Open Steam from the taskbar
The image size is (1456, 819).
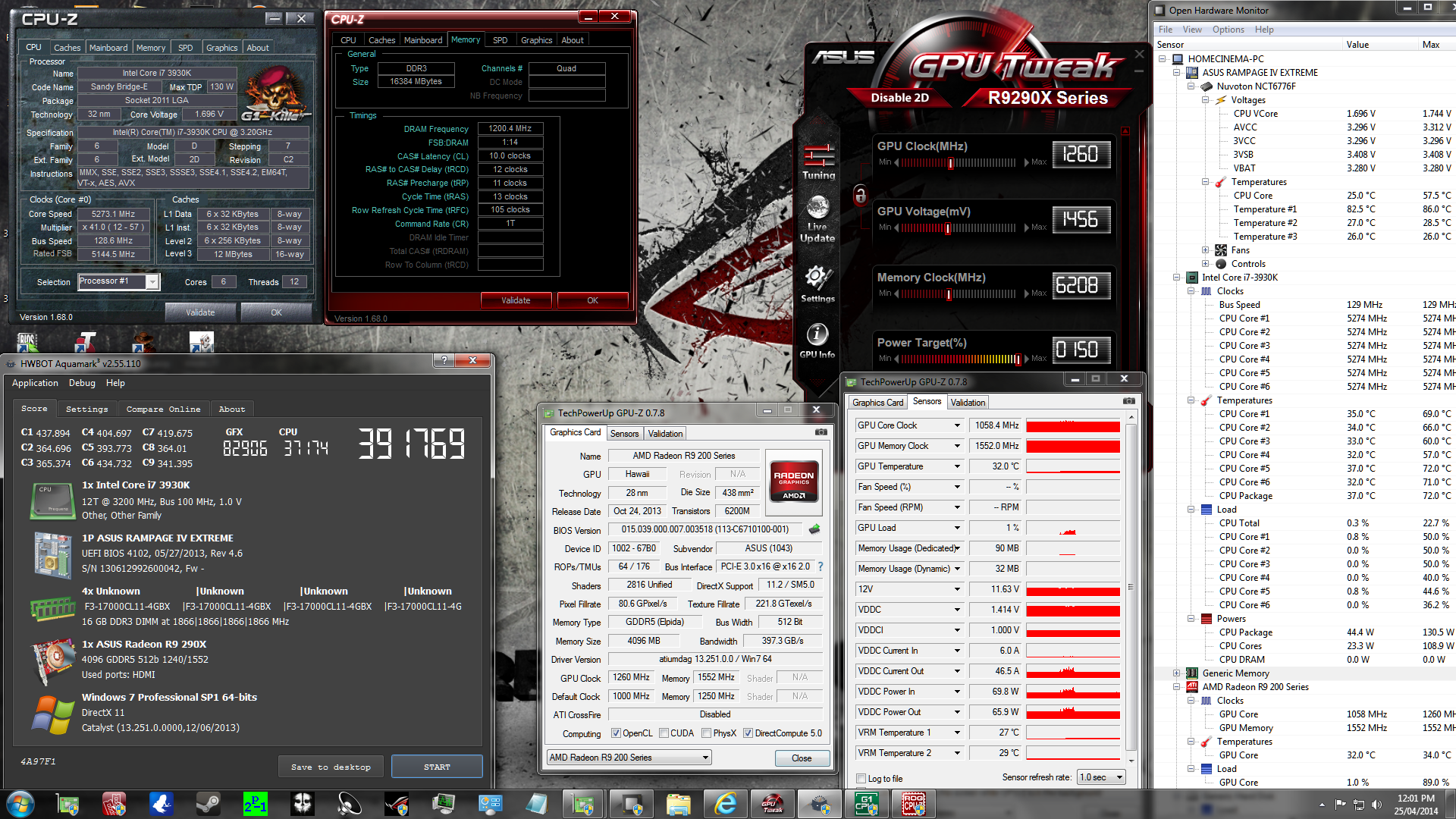(x=208, y=804)
